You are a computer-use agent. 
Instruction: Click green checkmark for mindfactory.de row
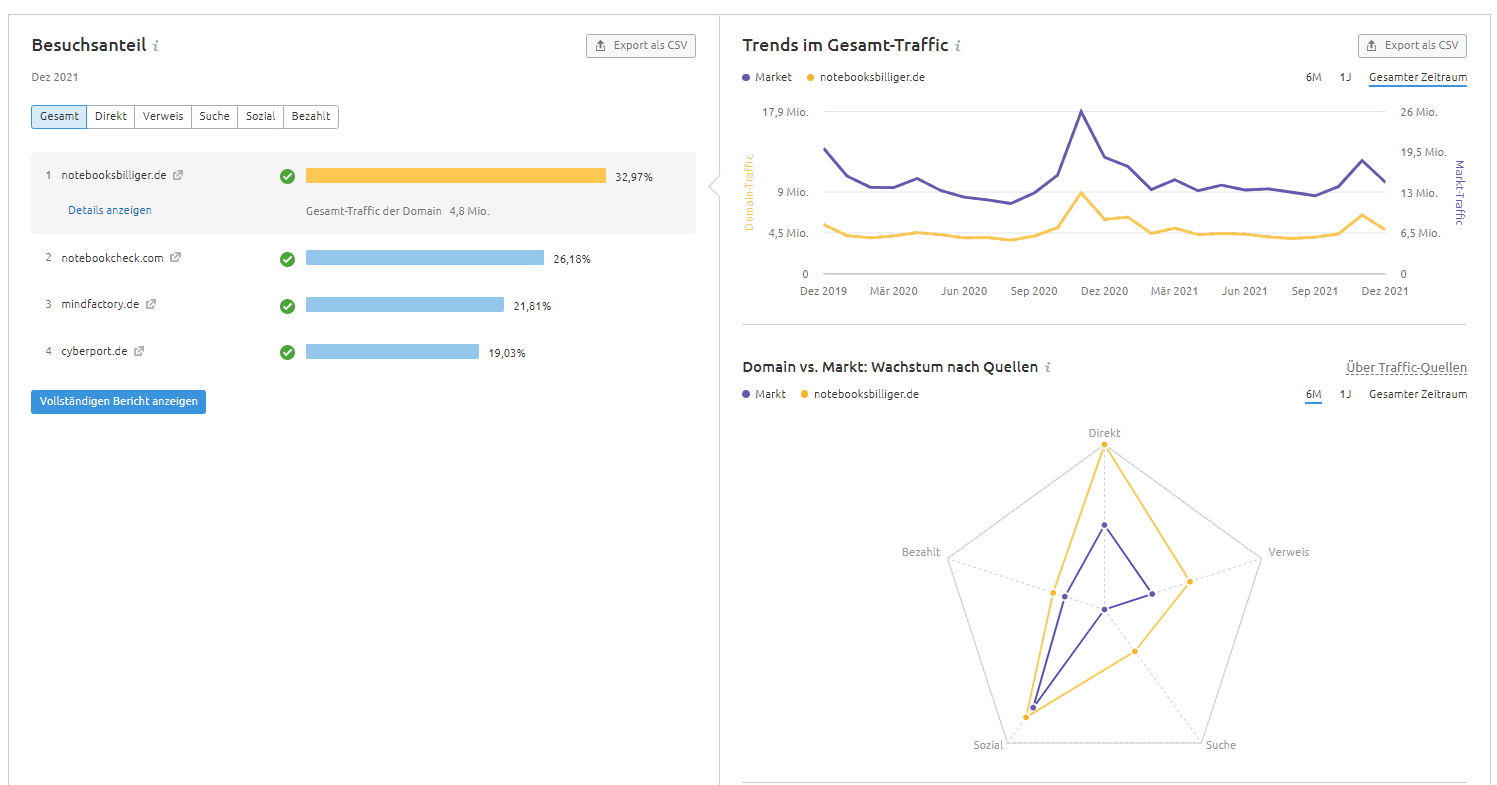(287, 306)
